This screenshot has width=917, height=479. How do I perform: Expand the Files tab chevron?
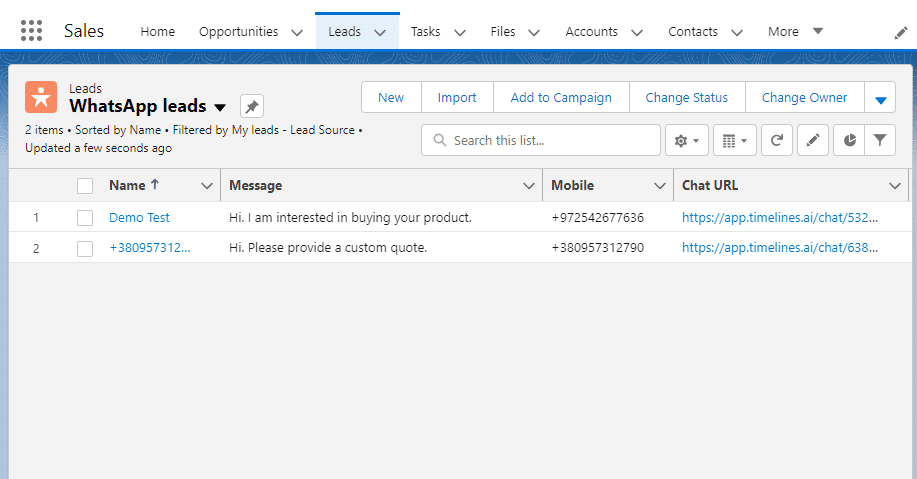click(534, 33)
